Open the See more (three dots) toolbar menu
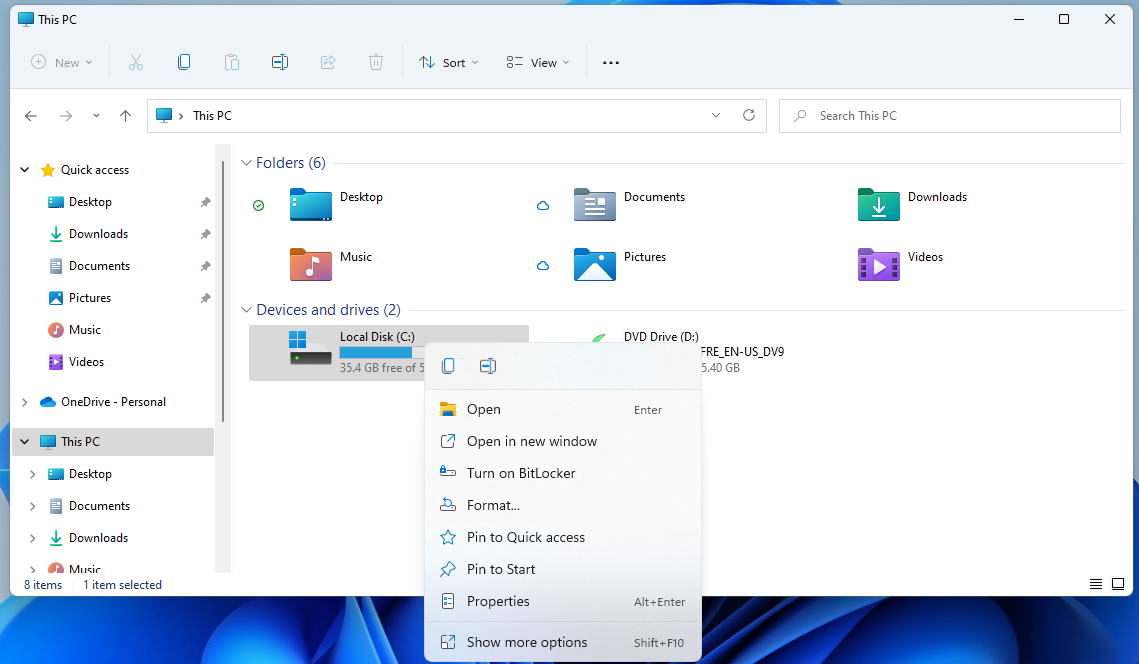The height and width of the screenshot is (664, 1139). tap(611, 62)
